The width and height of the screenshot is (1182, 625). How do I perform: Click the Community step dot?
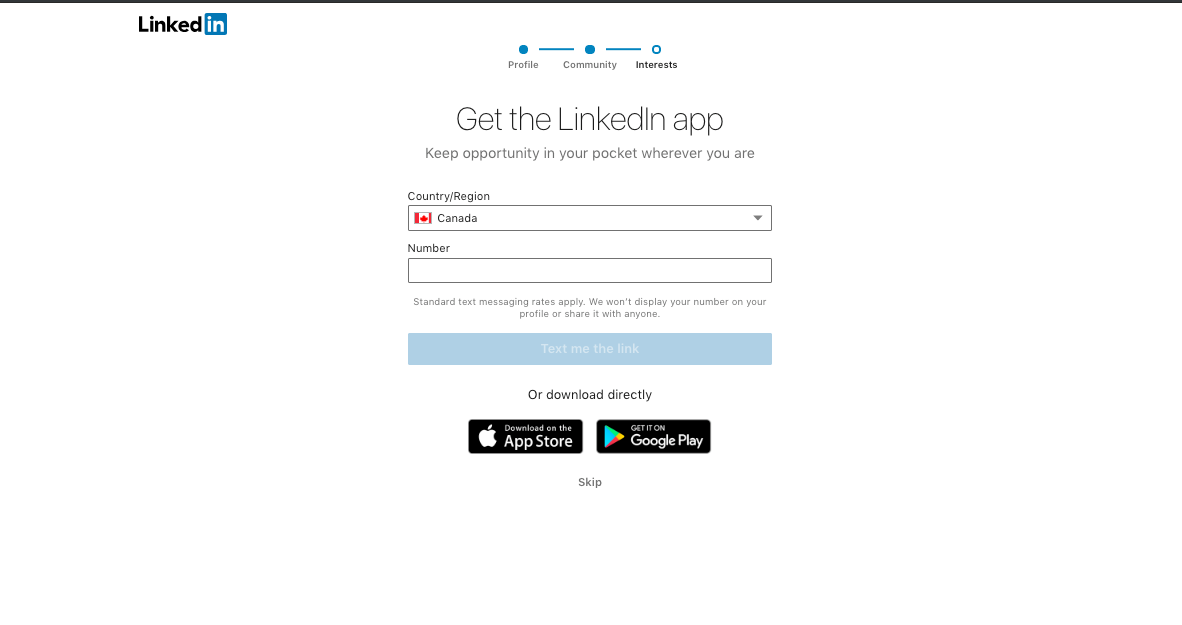(x=590, y=50)
